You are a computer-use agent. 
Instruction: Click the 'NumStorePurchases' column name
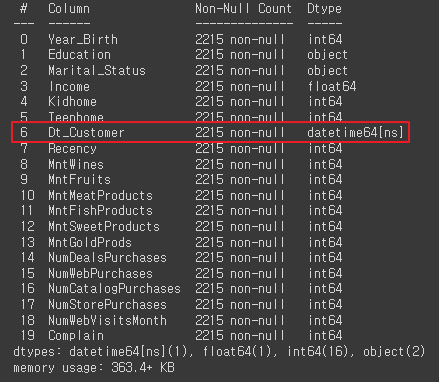107,305
